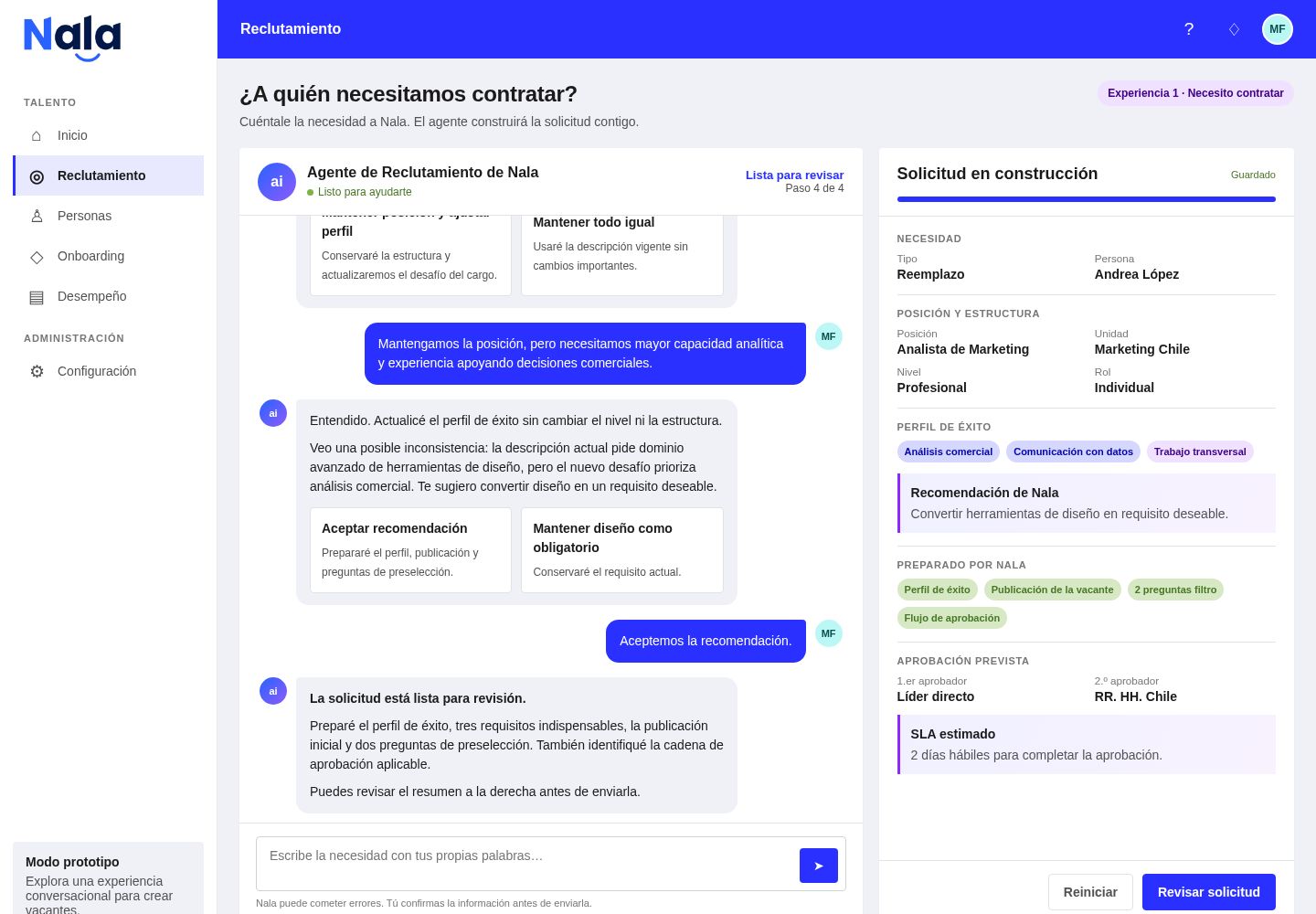Click the Inicio home icon

(x=37, y=135)
